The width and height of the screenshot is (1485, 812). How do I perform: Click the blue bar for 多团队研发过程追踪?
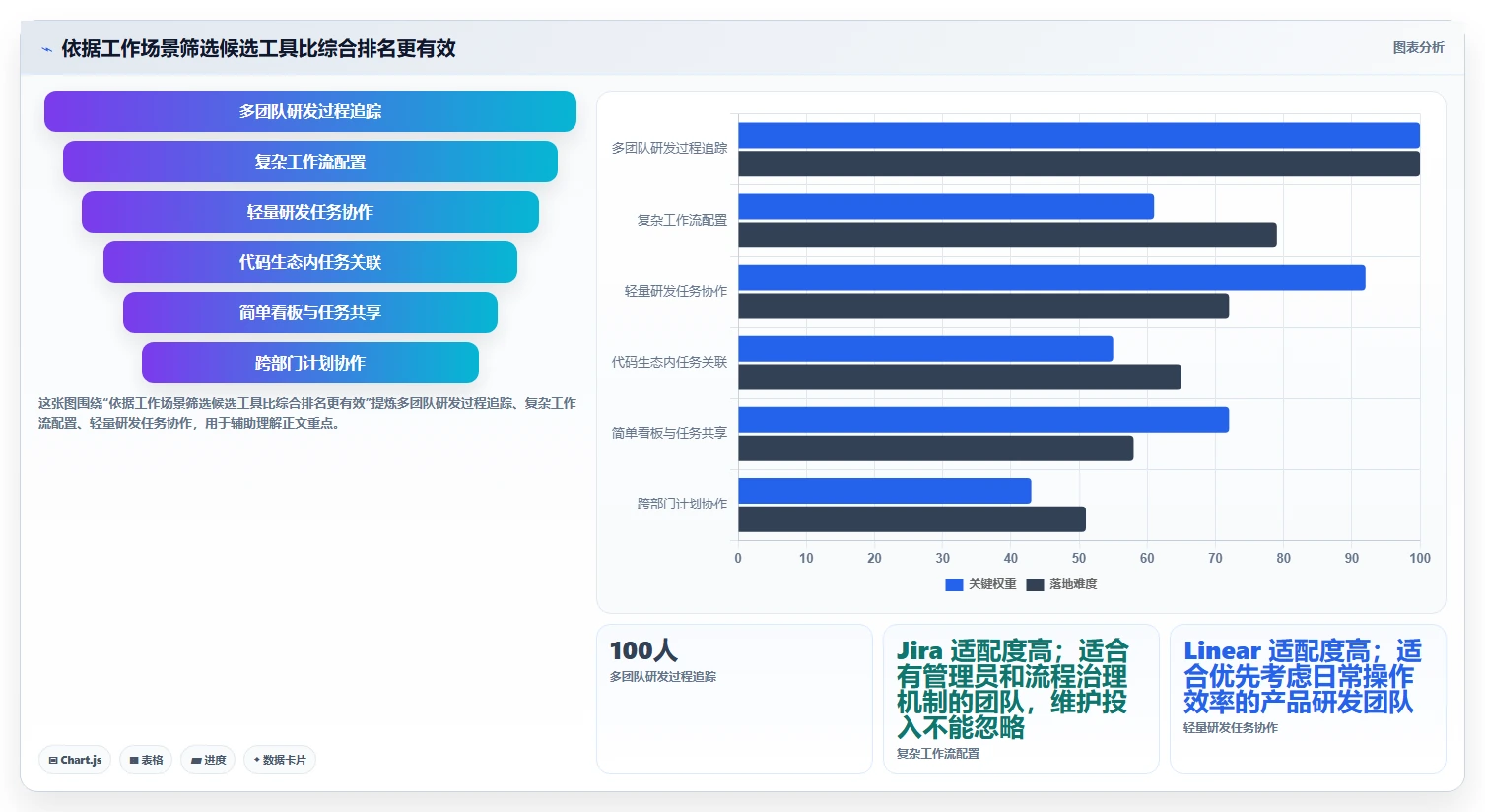1079,135
